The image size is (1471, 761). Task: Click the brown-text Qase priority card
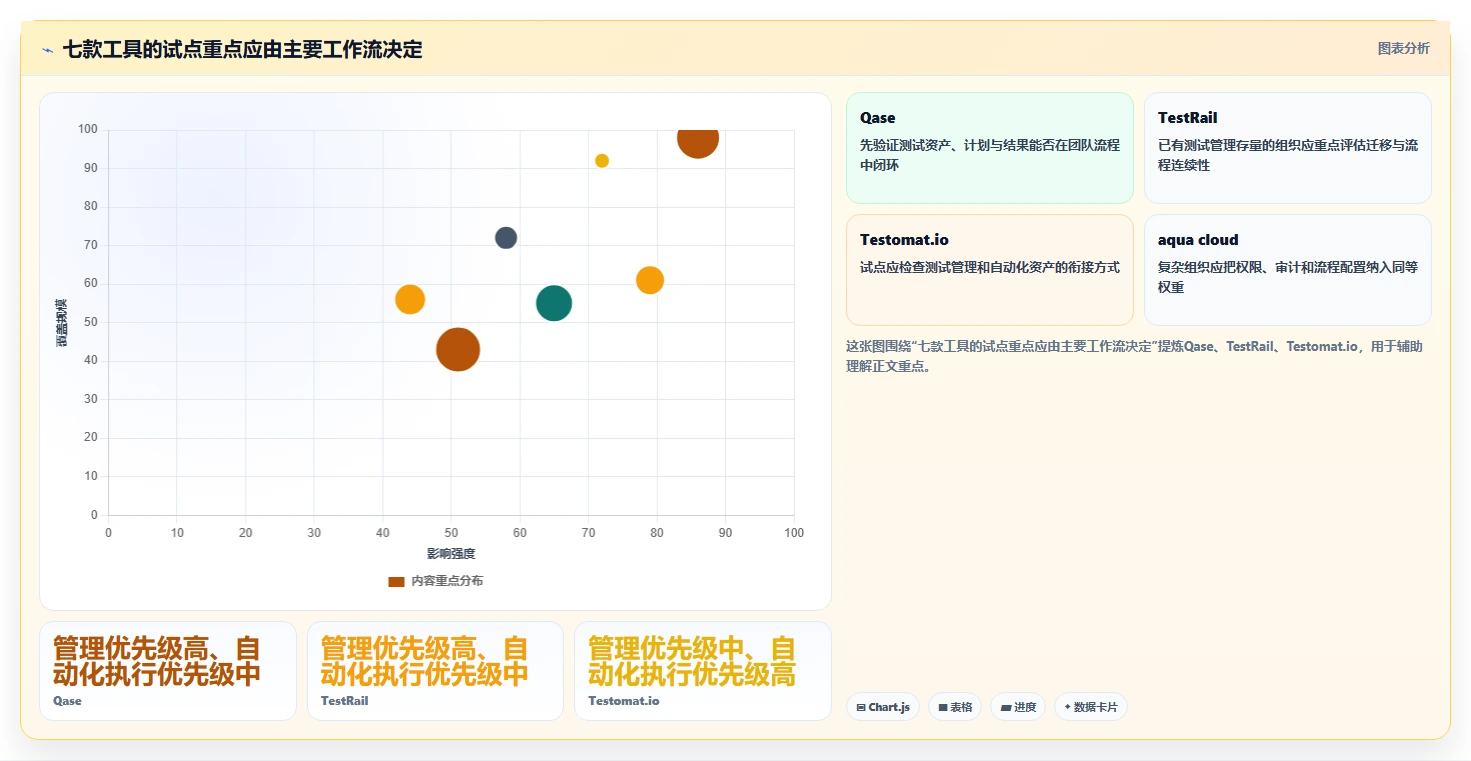(x=168, y=671)
